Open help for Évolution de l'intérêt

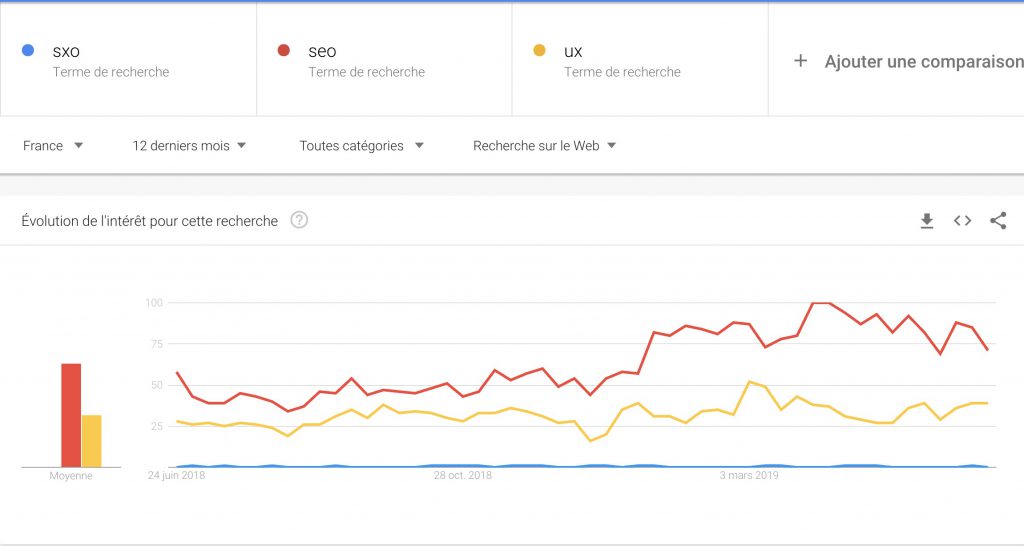click(x=299, y=220)
